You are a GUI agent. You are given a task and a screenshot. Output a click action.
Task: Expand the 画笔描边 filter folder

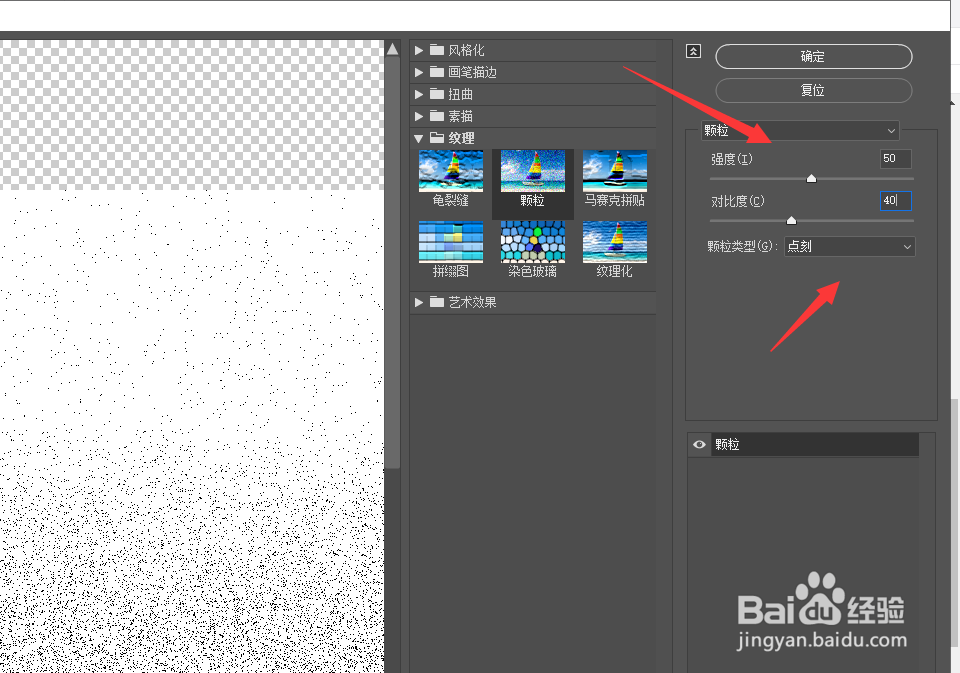tap(419, 72)
